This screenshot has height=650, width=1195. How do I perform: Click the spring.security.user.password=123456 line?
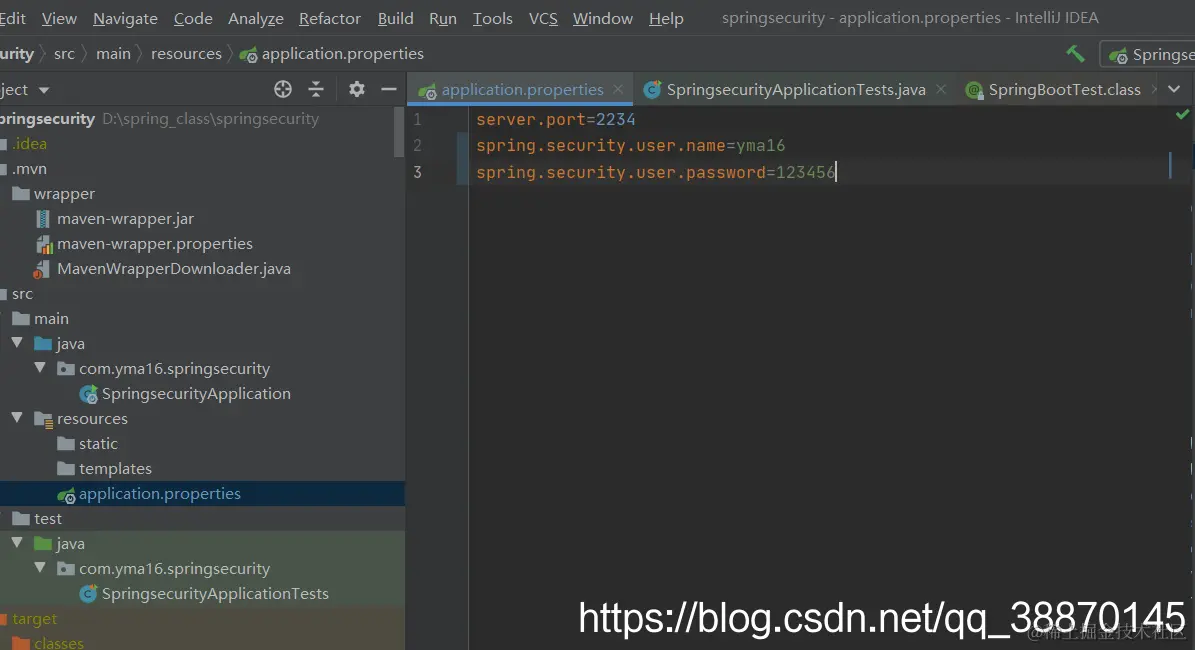tap(655, 171)
